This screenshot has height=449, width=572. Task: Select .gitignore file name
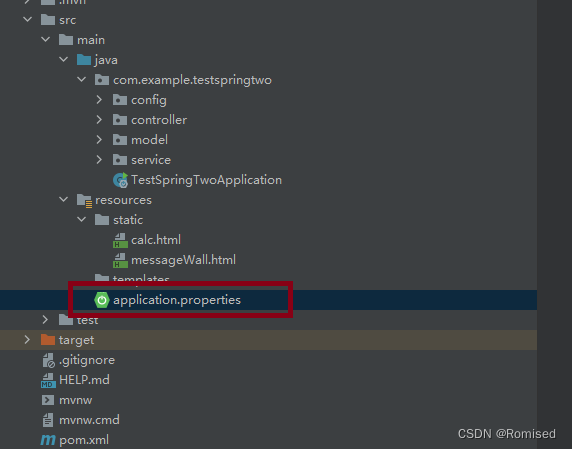click(87, 360)
